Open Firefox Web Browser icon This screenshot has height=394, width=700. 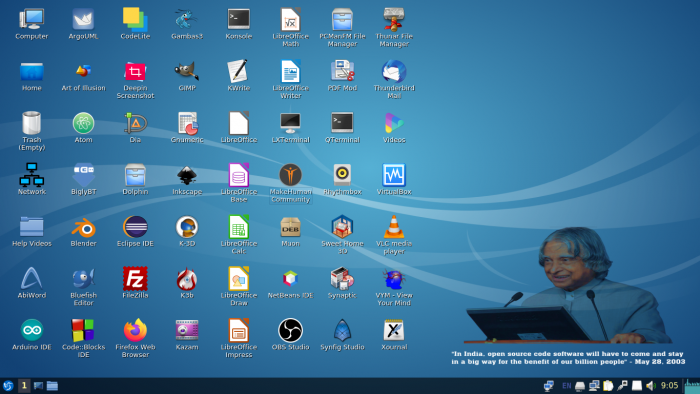pyautogui.click(x=135, y=330)
